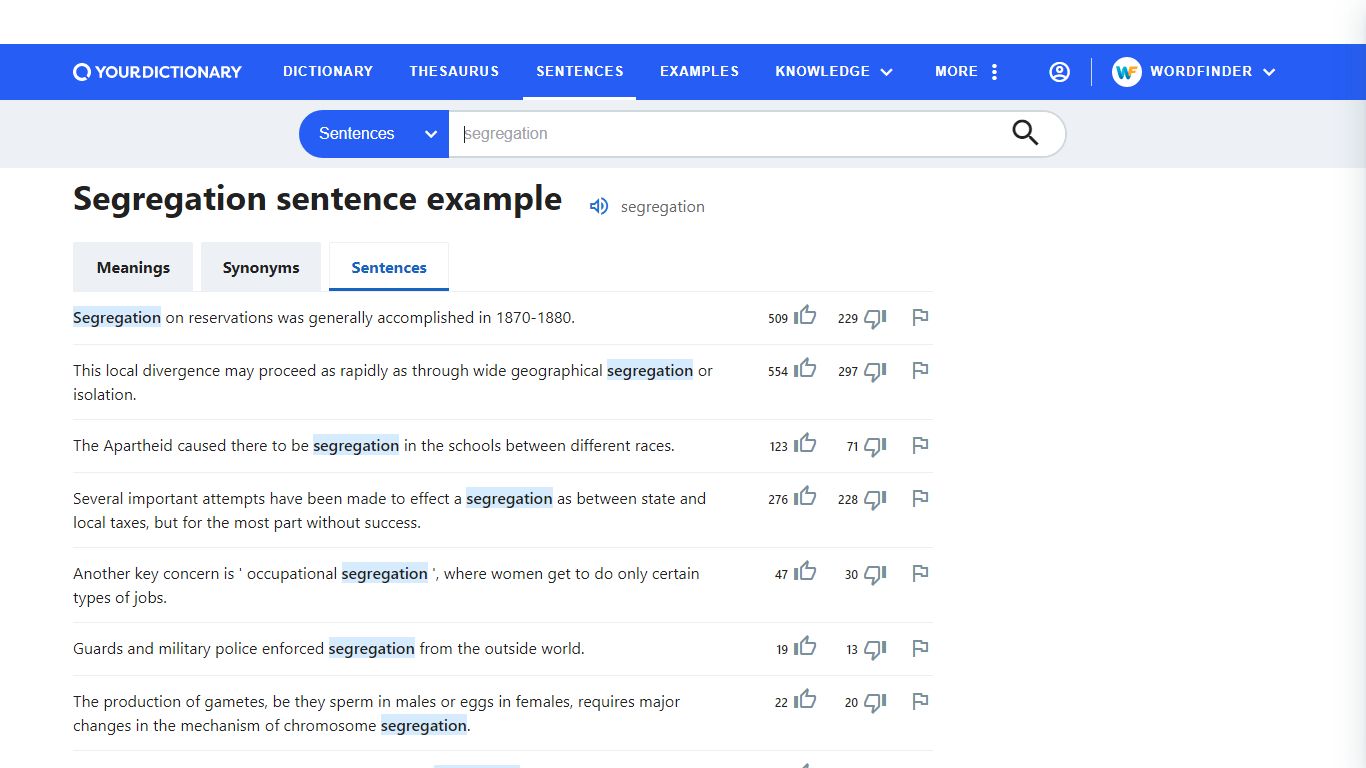Image resolution: width=1366 pixels, height=768 pixels.
Task: Click the 'Segregation sentence example' heading
Action: pos(318,199)
